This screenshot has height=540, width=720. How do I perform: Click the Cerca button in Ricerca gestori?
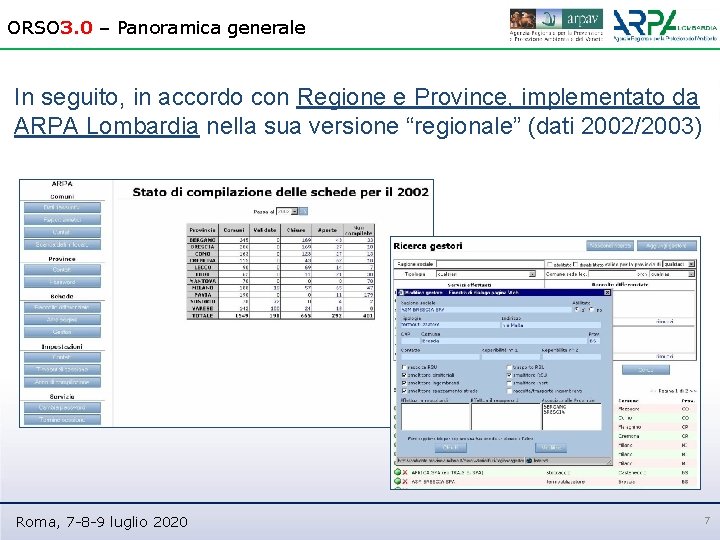tap(646, 370)
